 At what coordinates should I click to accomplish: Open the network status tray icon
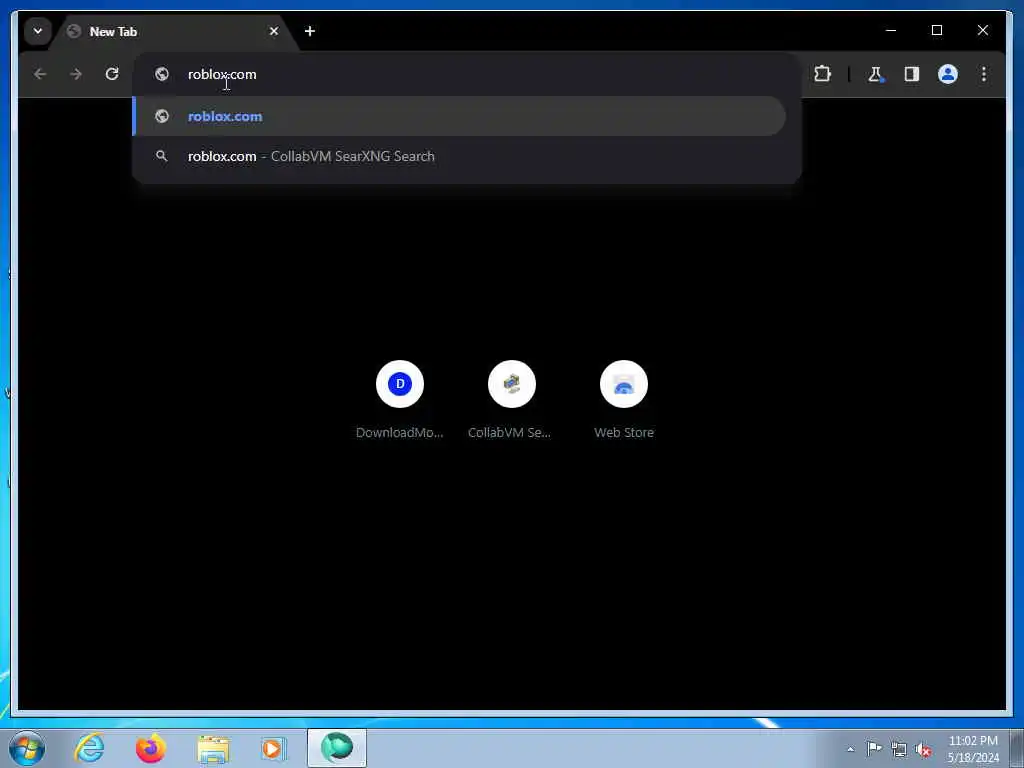point(899,750)
